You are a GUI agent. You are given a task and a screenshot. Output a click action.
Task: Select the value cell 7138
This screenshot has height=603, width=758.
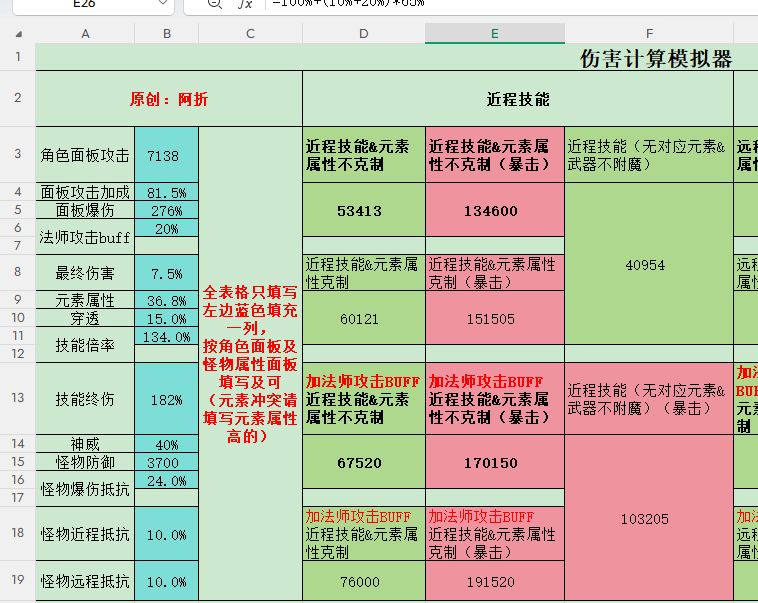point(167,155)
